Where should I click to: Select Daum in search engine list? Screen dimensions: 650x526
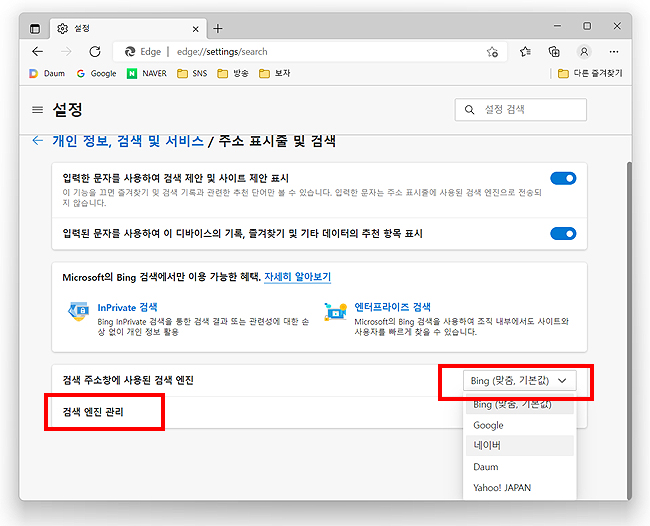coord(520,467)
